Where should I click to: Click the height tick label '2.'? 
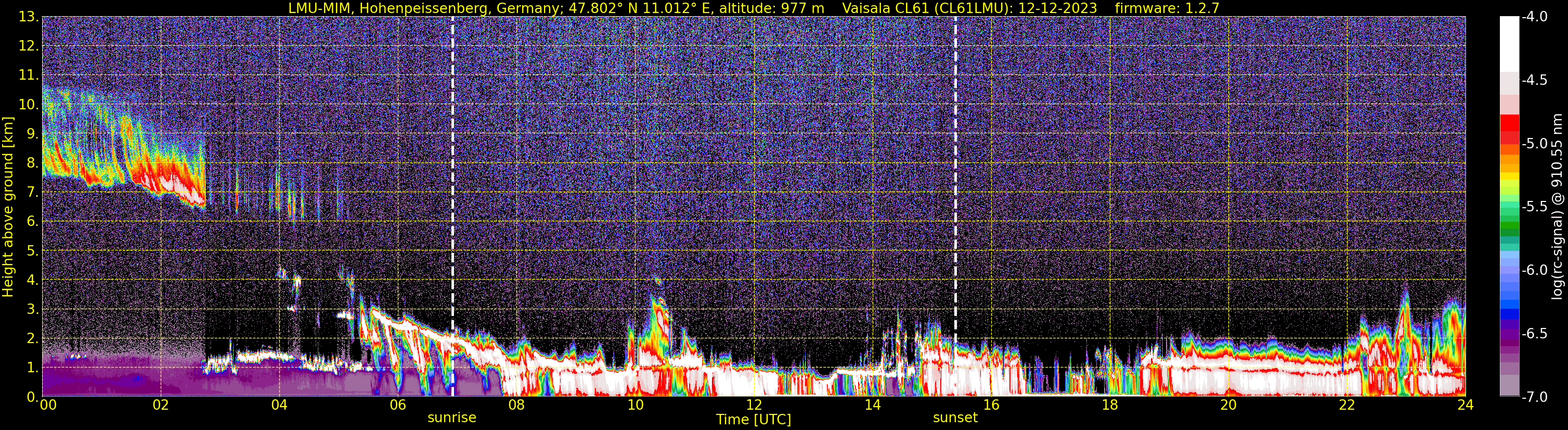(x=33, y=339)
